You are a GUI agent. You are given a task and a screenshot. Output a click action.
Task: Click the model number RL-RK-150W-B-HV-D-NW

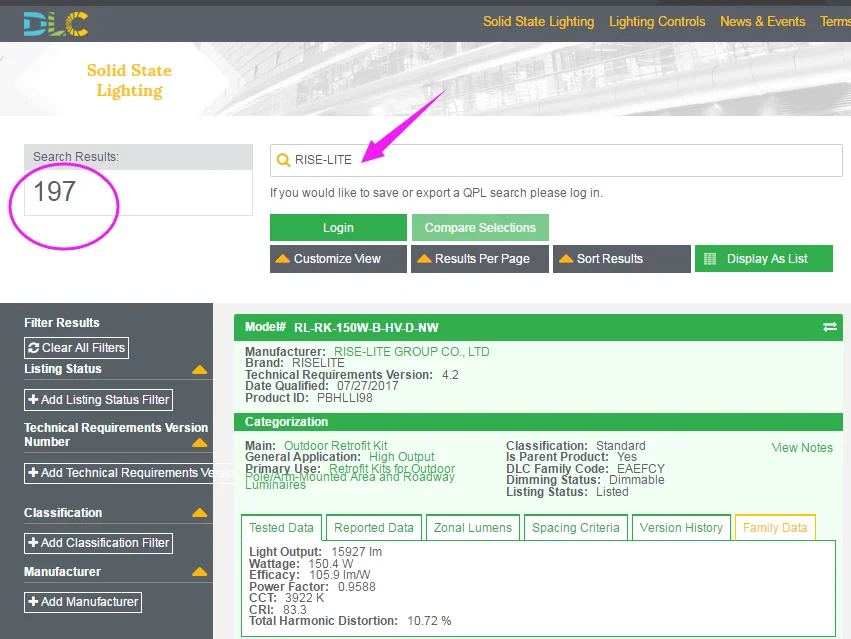point(366,328)
